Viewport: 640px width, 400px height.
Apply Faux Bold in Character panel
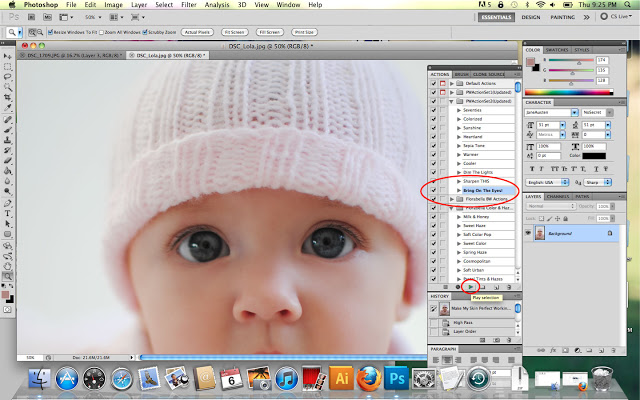click(532, 169)
